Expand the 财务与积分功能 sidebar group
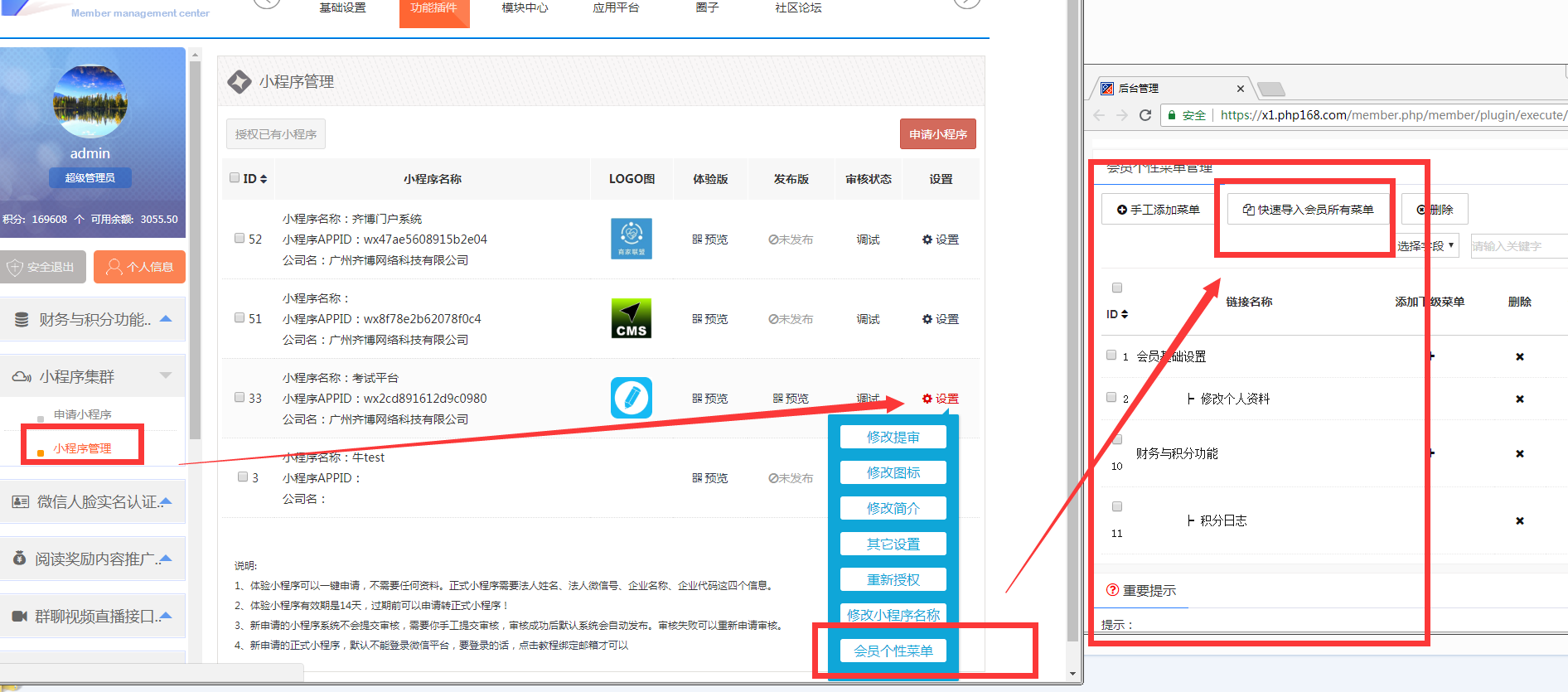 coord(92,320)
